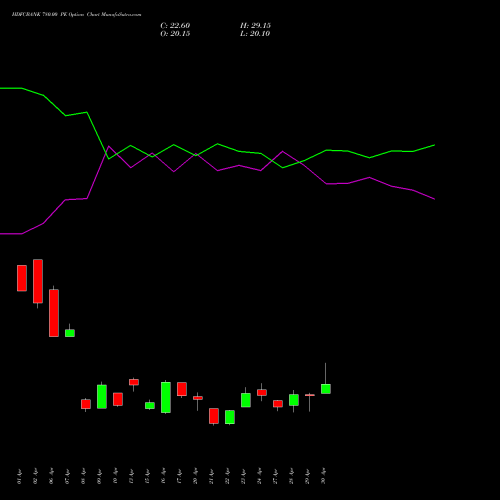
Task: Click the 'L: 20.10' low value
Action: 255,34
